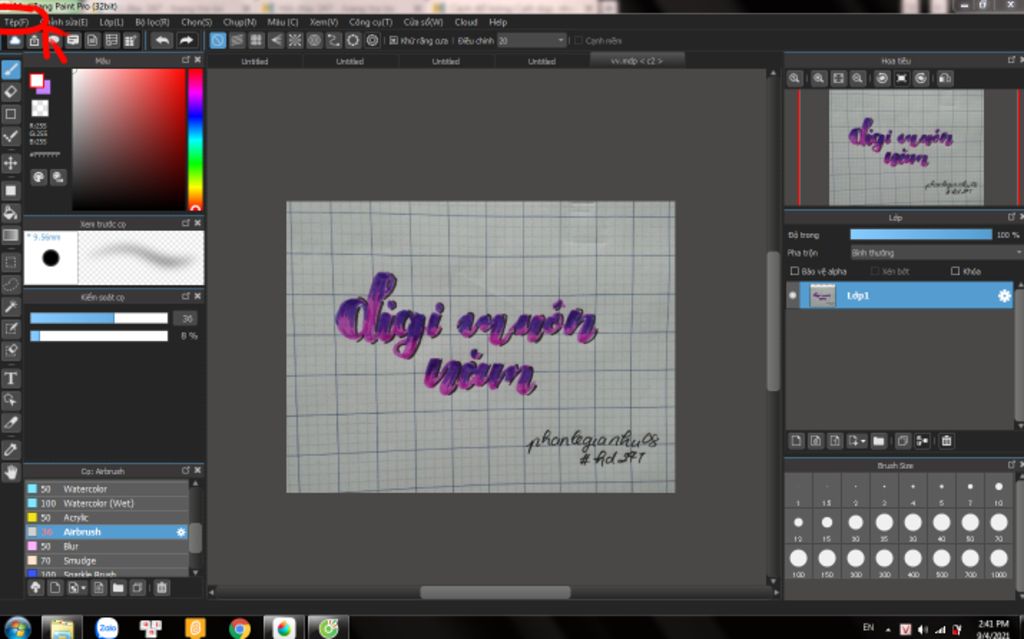Open the Help menu
The width and height of the screenshot is (1024, 639).
[498, 22]
